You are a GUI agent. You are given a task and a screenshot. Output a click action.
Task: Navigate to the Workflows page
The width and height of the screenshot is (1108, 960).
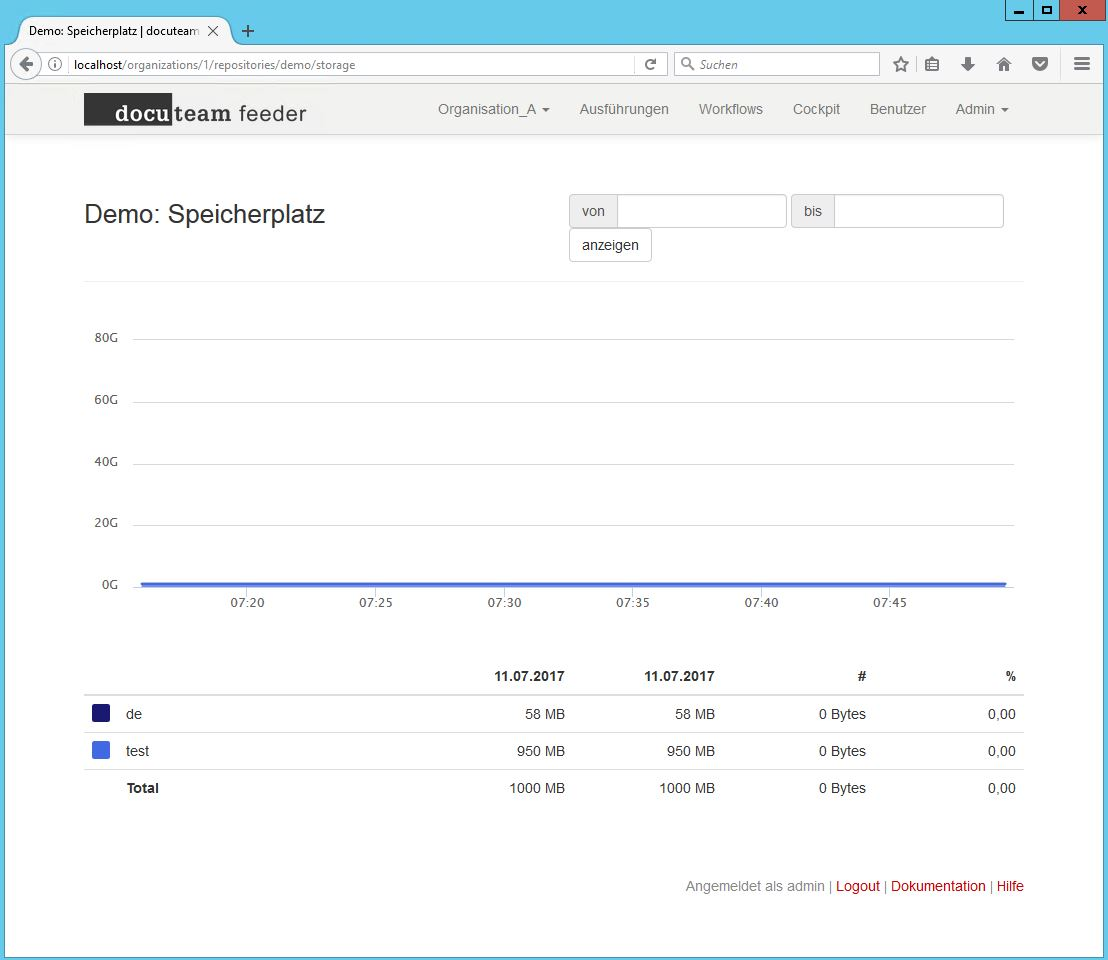click(730, 109)
